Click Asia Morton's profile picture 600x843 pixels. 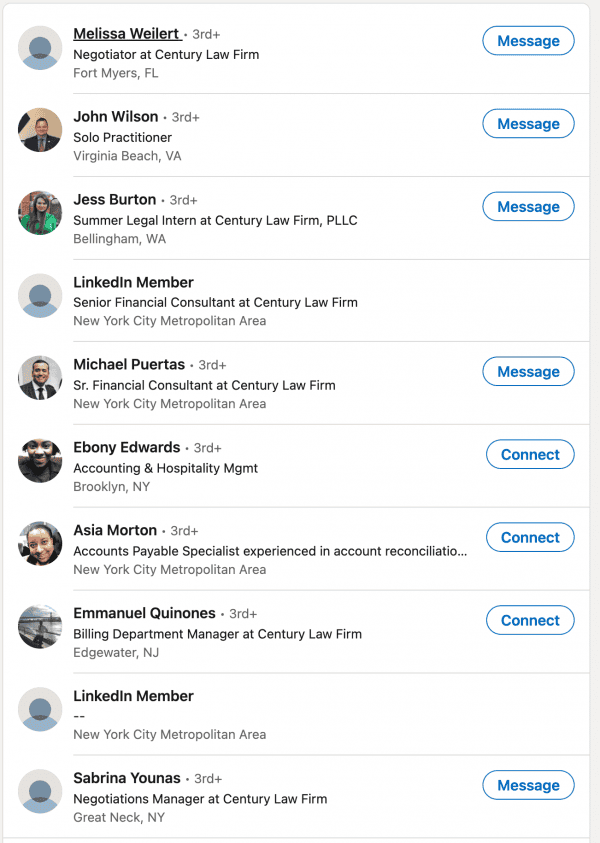[x=40, y=544]
